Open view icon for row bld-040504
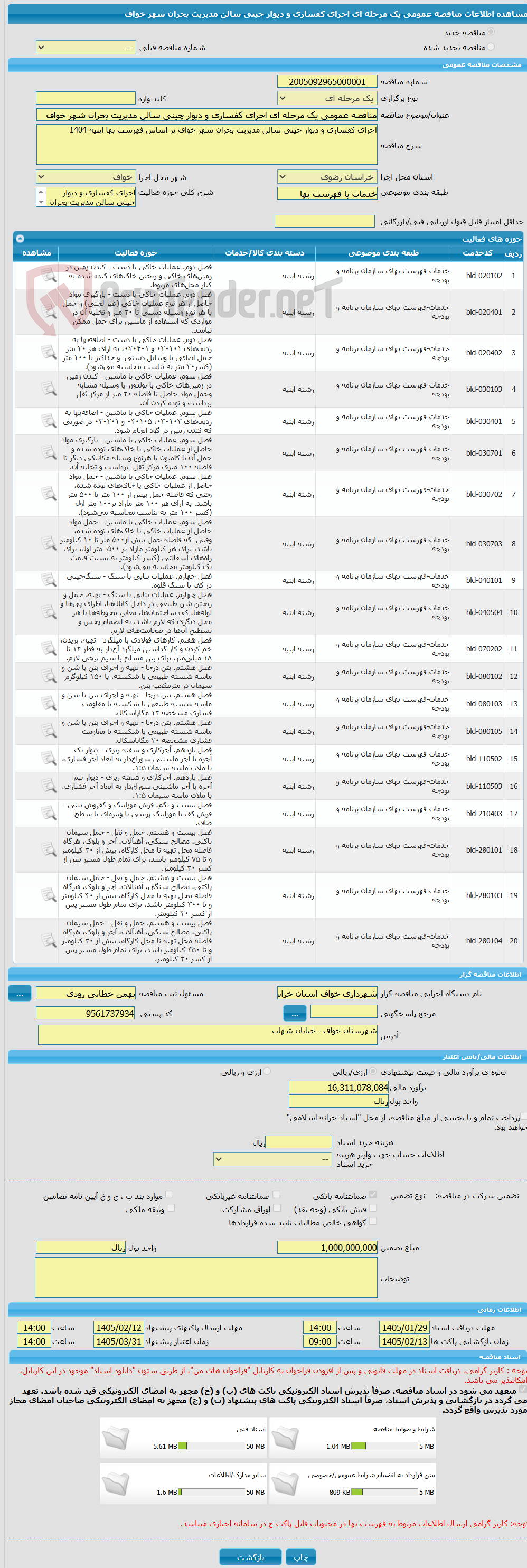 pyautogui.click(x=49, y=612)
